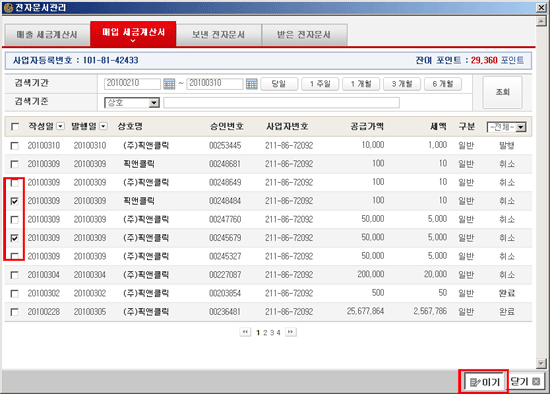Check the row with approval number 00203854

(x=14, y=294)
